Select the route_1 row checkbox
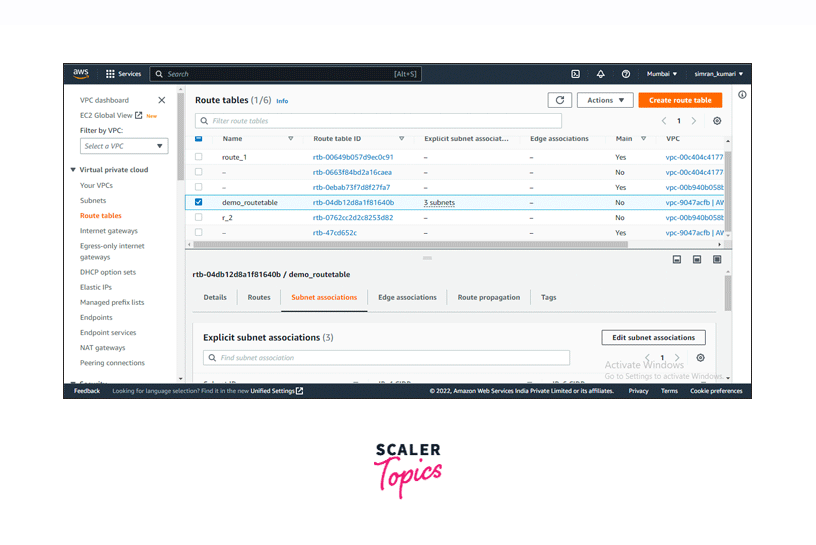The image size is (816, 545). tap(198, 157)
